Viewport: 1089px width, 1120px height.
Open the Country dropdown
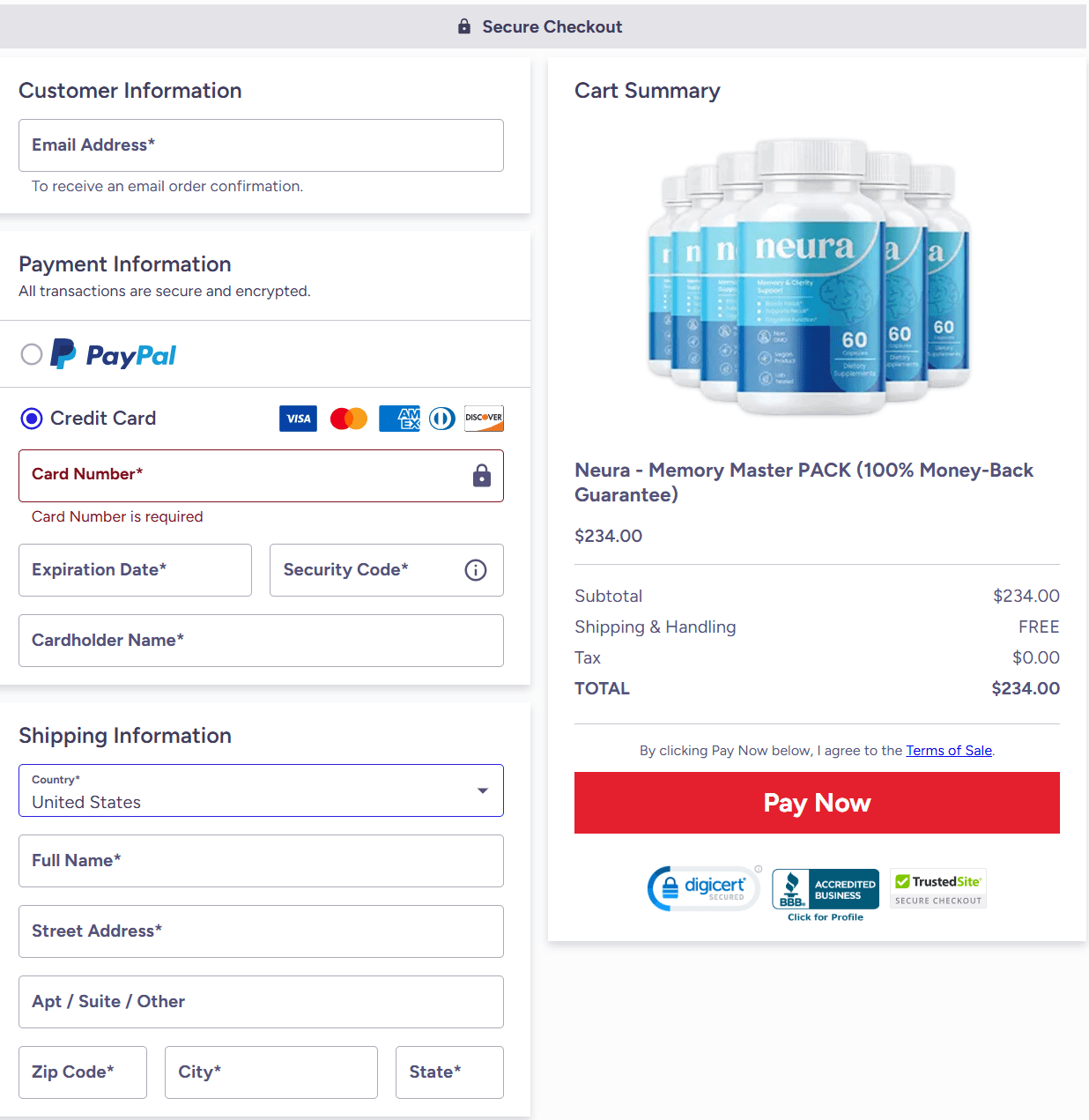coord(482,790)
